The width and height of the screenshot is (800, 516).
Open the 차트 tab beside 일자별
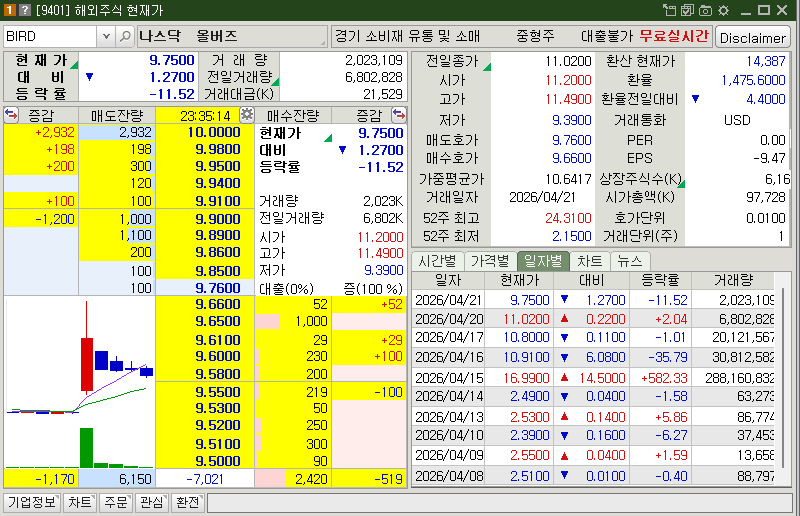click(x=590, y=261)
